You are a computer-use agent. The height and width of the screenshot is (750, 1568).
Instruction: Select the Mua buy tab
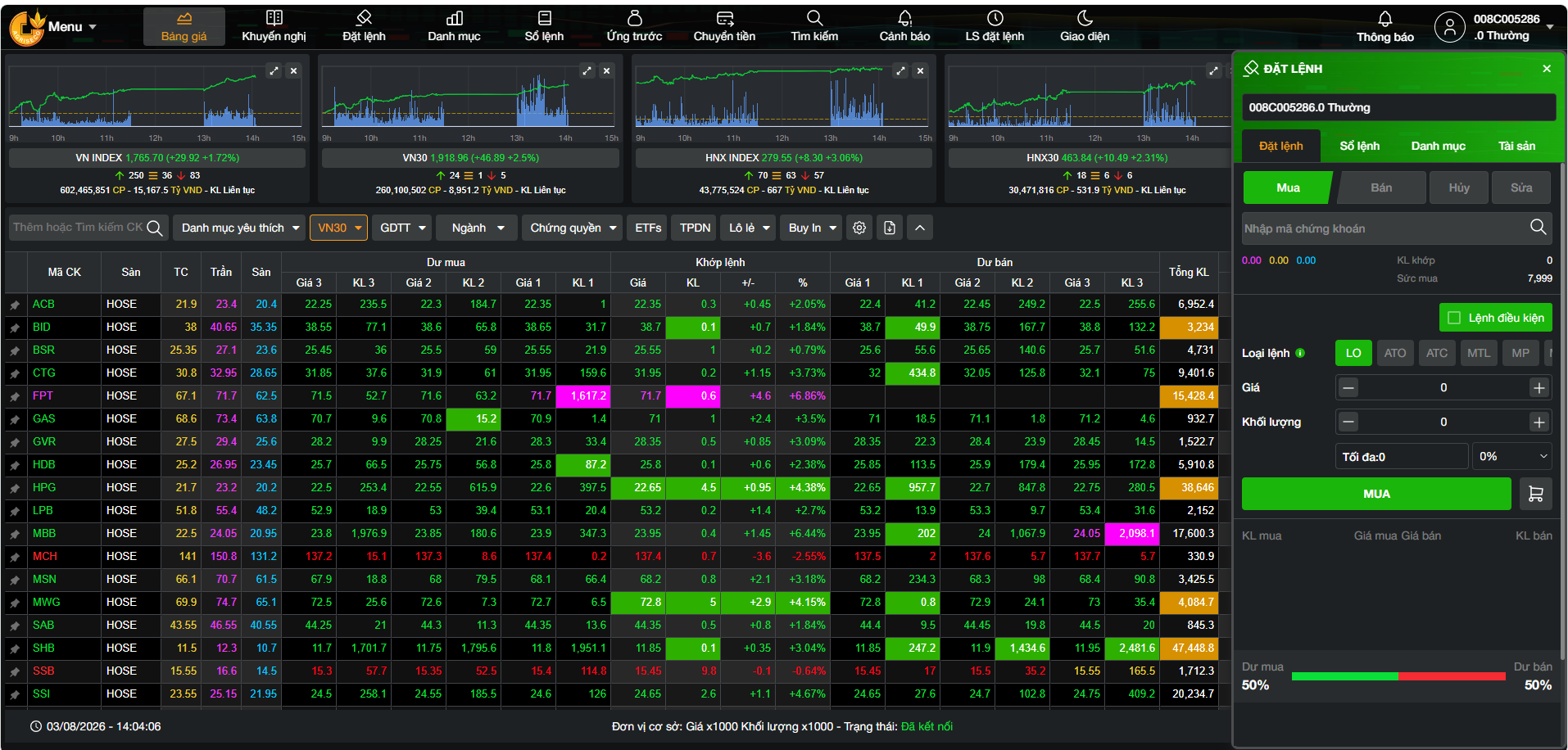click(x=1288, y=187)
